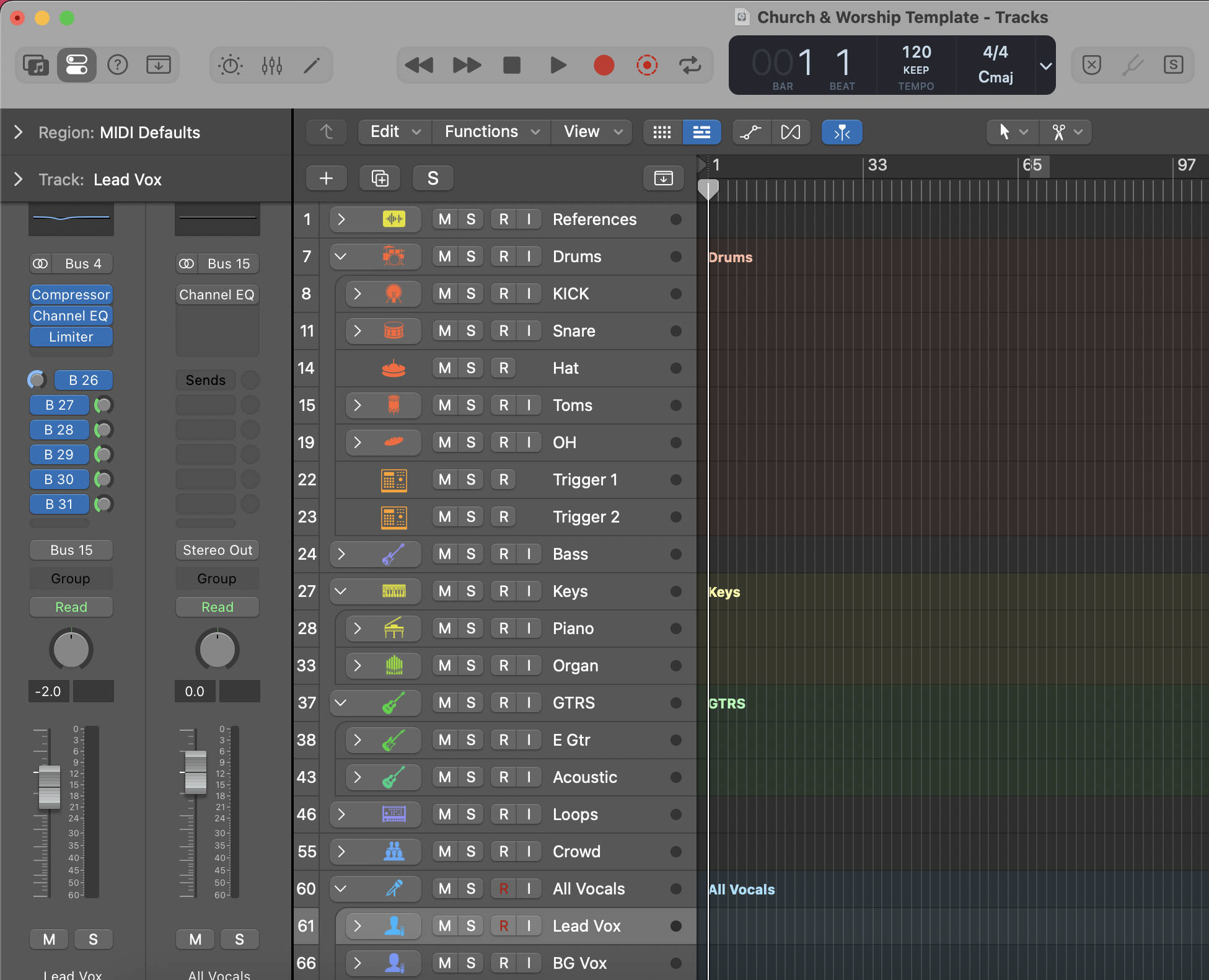Screen dimensions: 1209x980
Task: Click the All Vocals channel volume fader
Action: coord(196,772)
